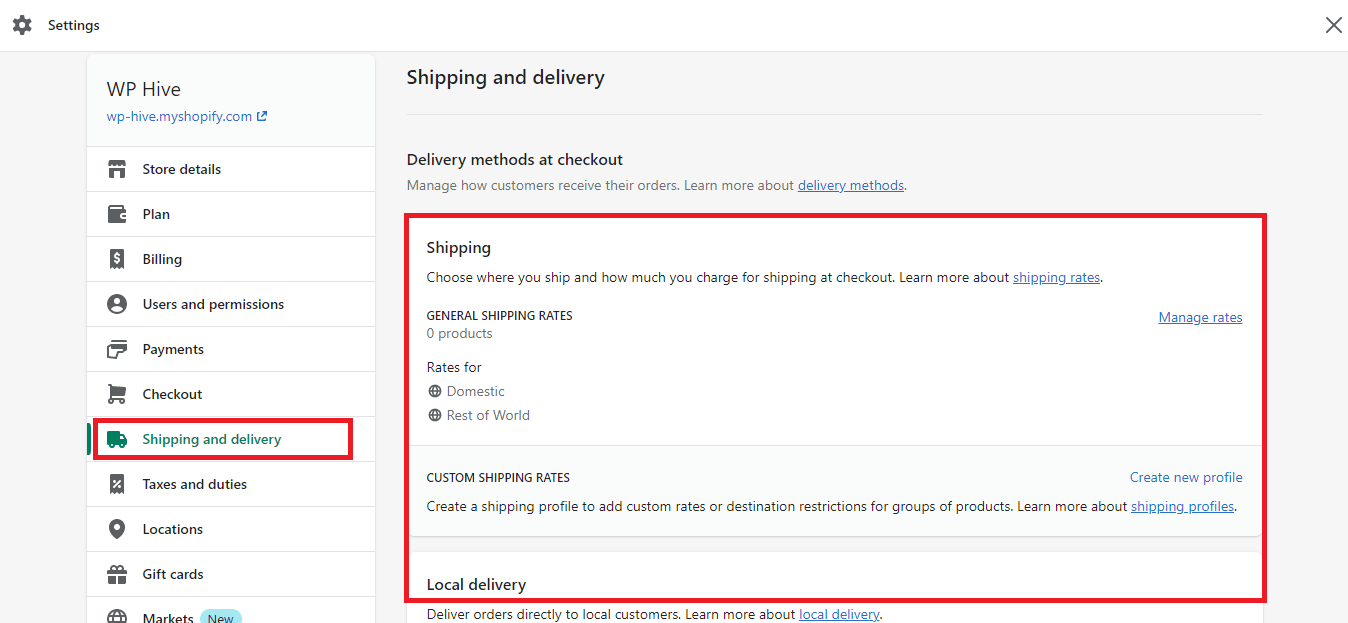Viewport: 1348px width, 623px height.
Task: Click the Settings gear icon
Action: click(x=22, y=25)
